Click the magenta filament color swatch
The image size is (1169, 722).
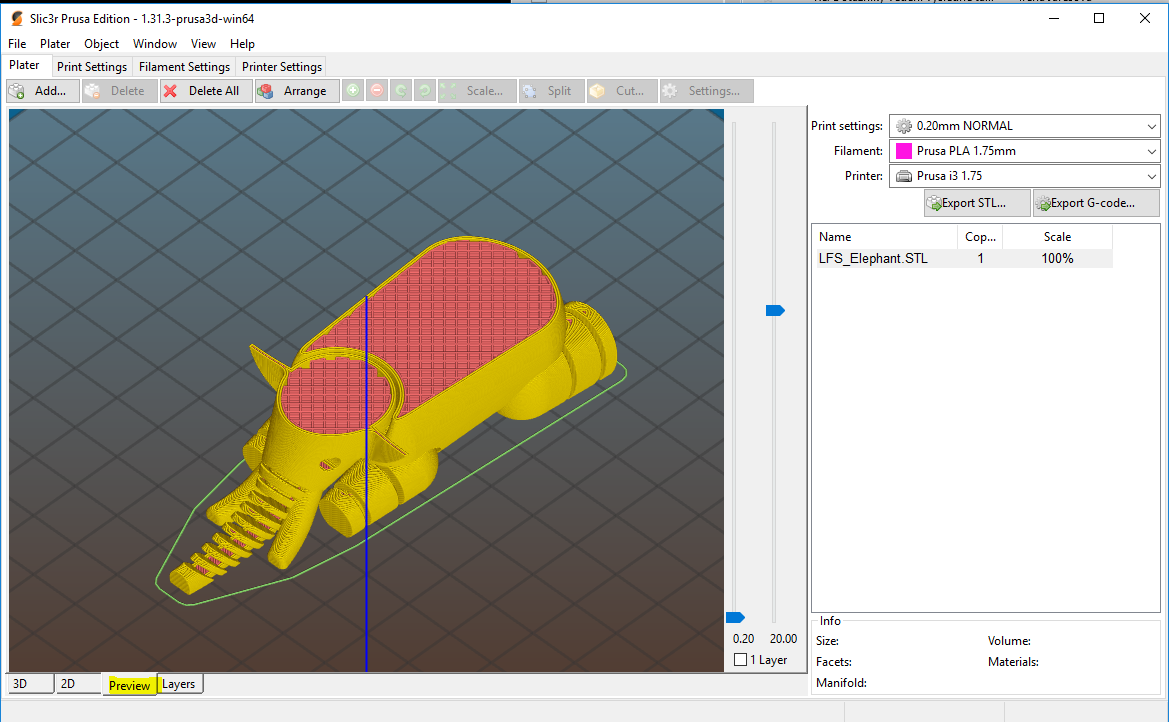pyautogui.click(x=903, y=151)
